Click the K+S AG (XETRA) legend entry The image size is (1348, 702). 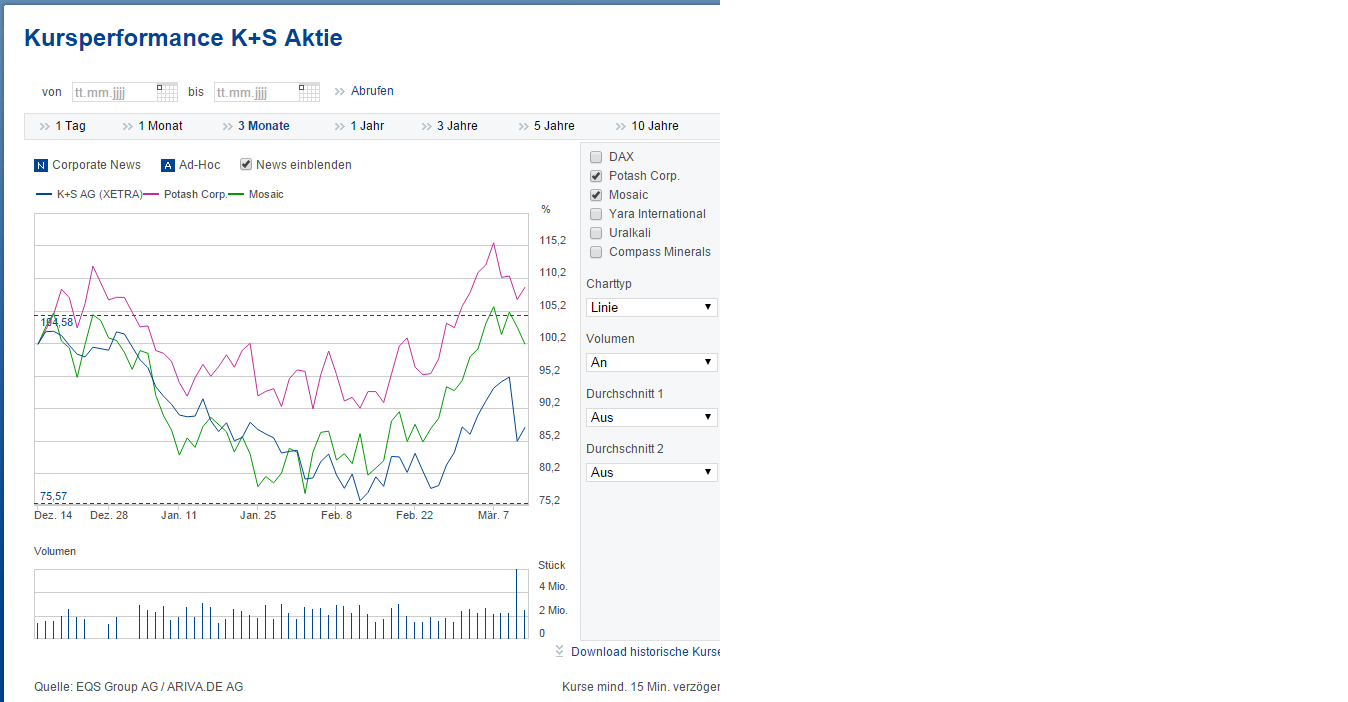[x=88, y=194]
